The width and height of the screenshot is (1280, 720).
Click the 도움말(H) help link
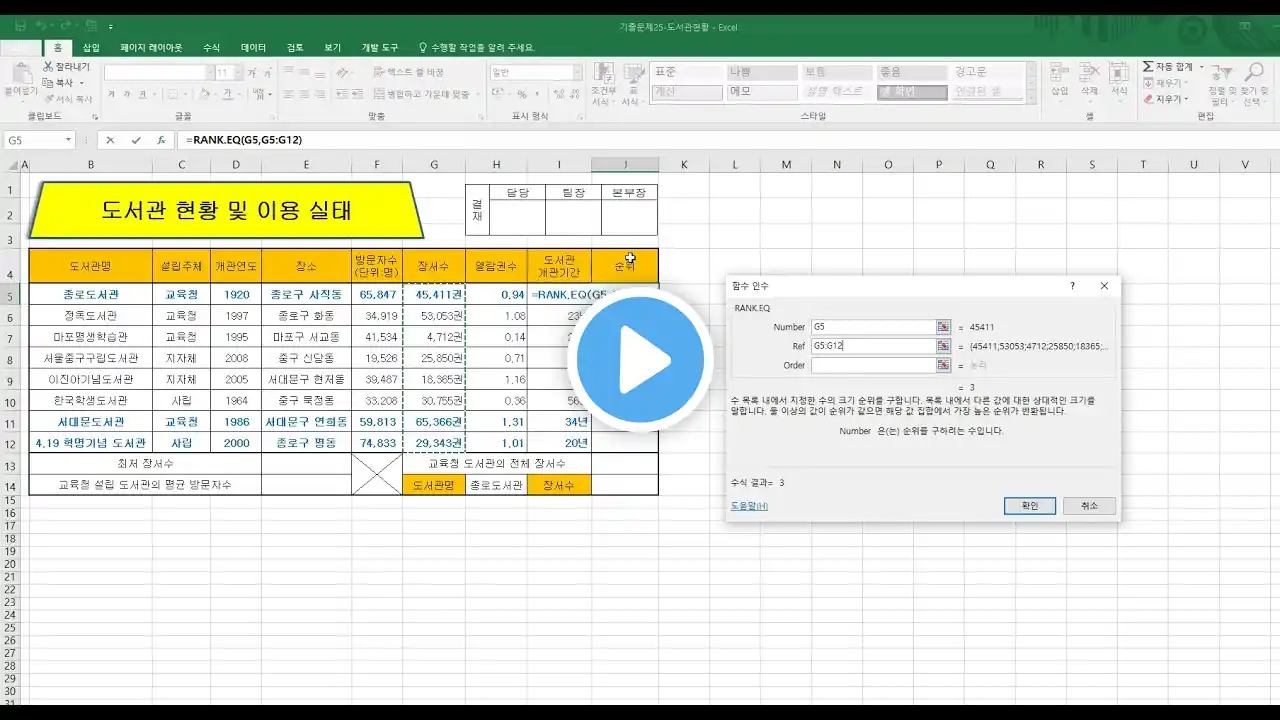tap(749, 506)
